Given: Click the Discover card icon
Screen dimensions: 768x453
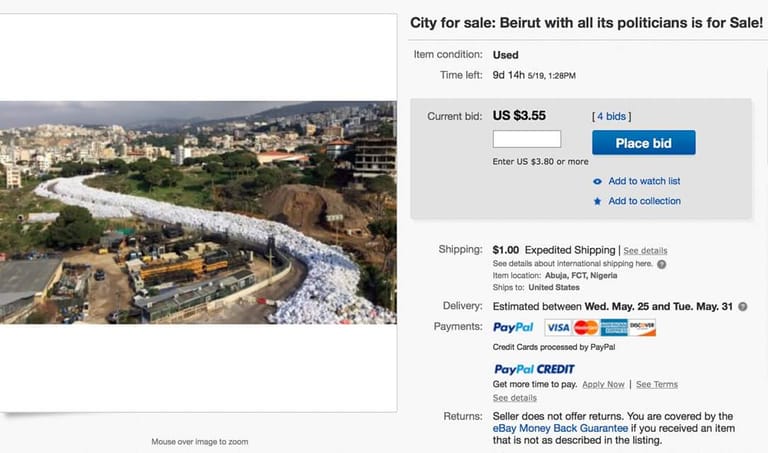Looking at the screenshot, I should 642,327.
